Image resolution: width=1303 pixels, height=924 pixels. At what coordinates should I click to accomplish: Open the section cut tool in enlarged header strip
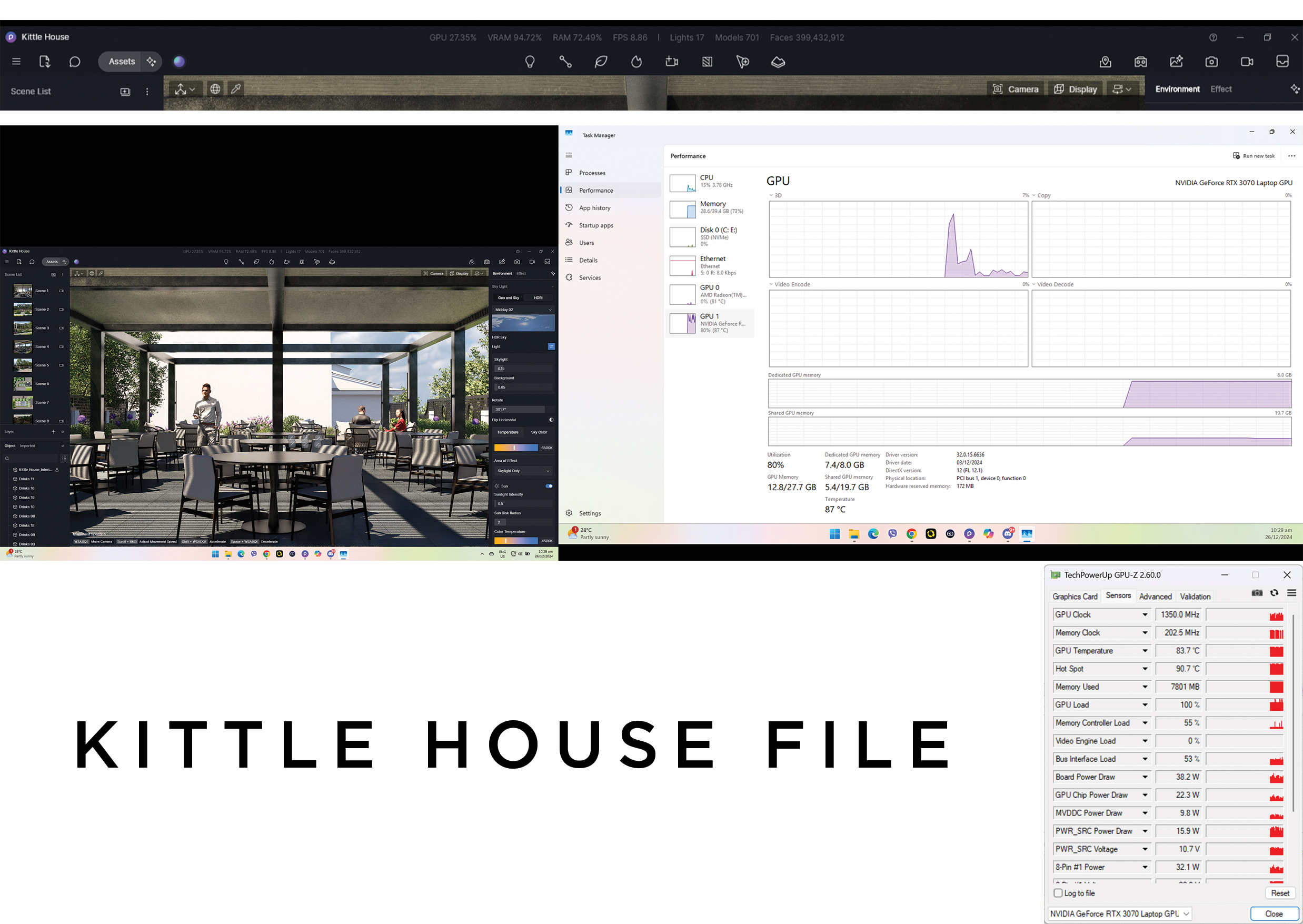(x=707, y=62)
